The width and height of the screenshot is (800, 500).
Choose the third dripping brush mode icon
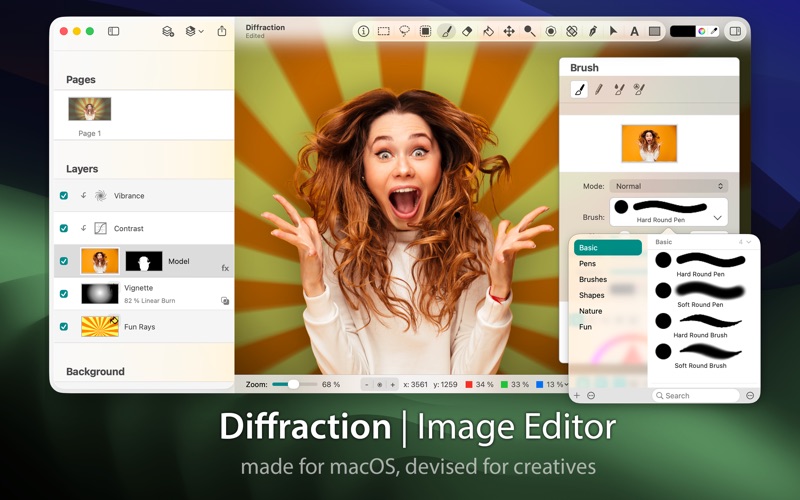click(x=619, y=90)
